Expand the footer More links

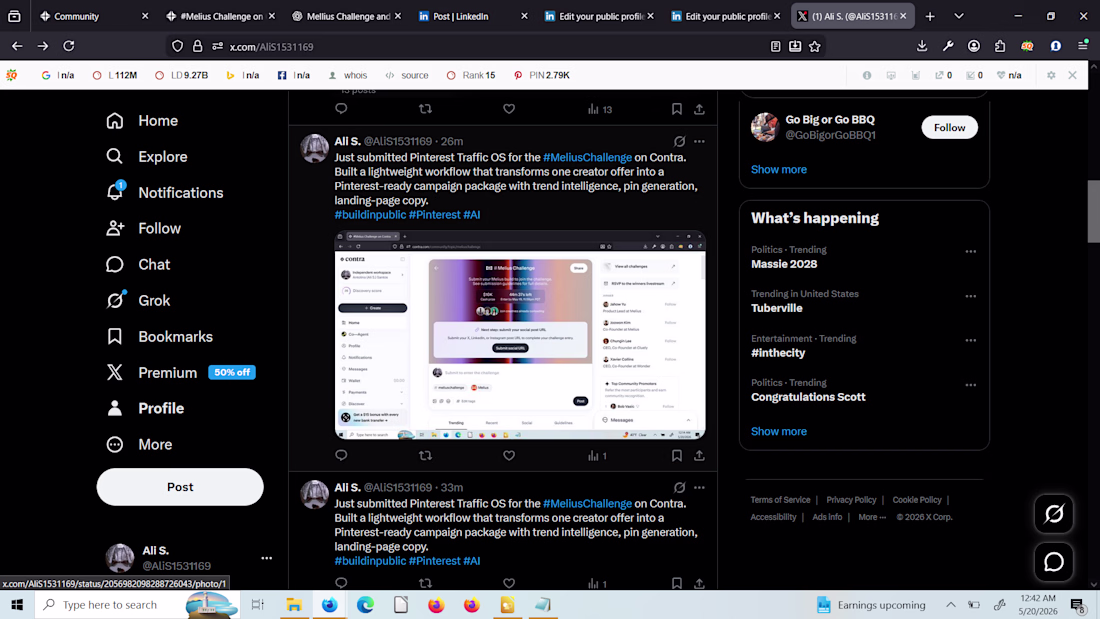[871, 517]
